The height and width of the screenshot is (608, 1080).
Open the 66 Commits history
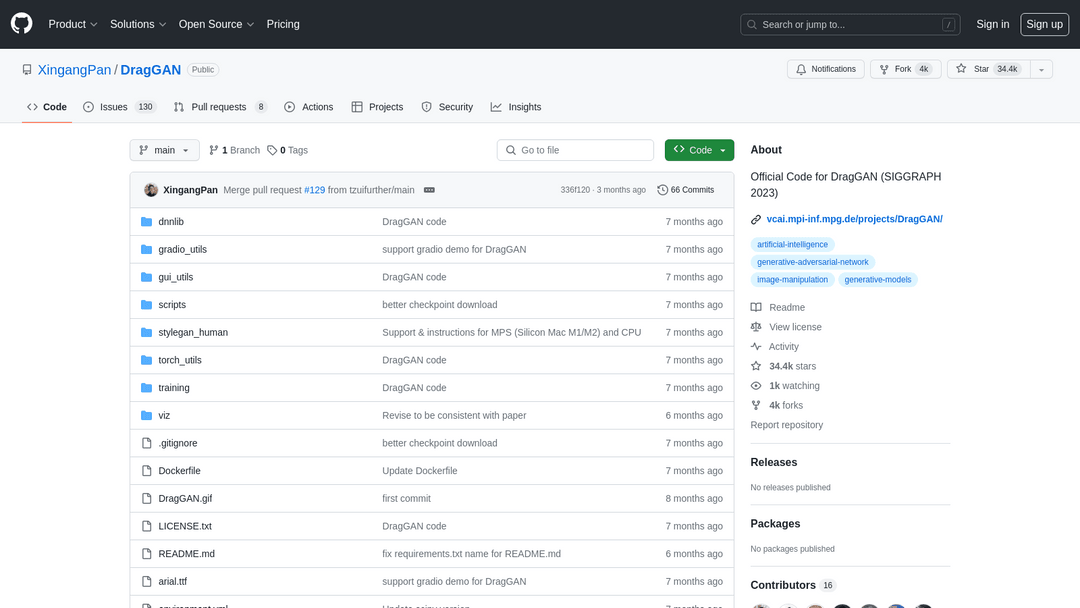click(686, 190)
